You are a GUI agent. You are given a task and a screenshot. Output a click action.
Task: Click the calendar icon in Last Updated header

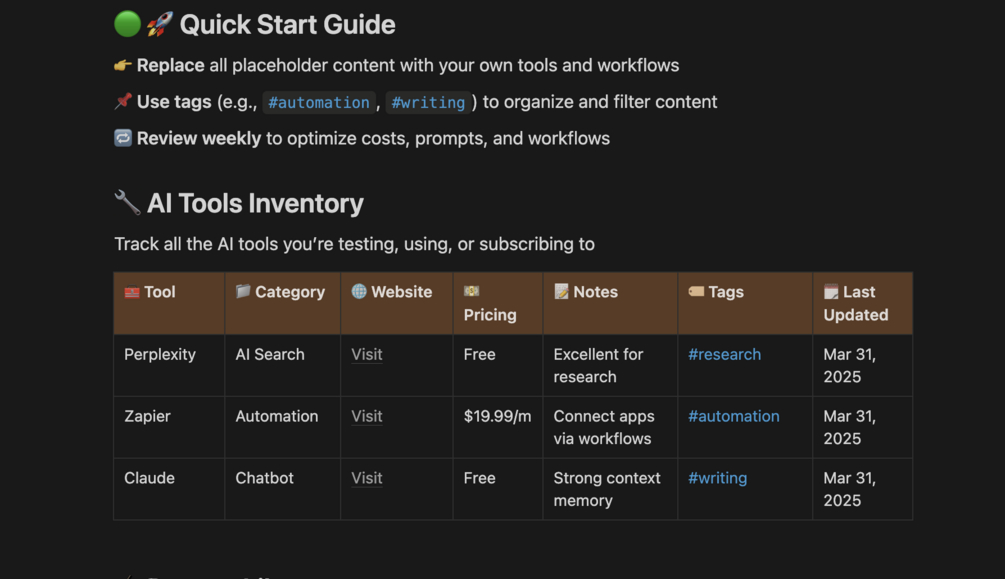click(831, 292)
